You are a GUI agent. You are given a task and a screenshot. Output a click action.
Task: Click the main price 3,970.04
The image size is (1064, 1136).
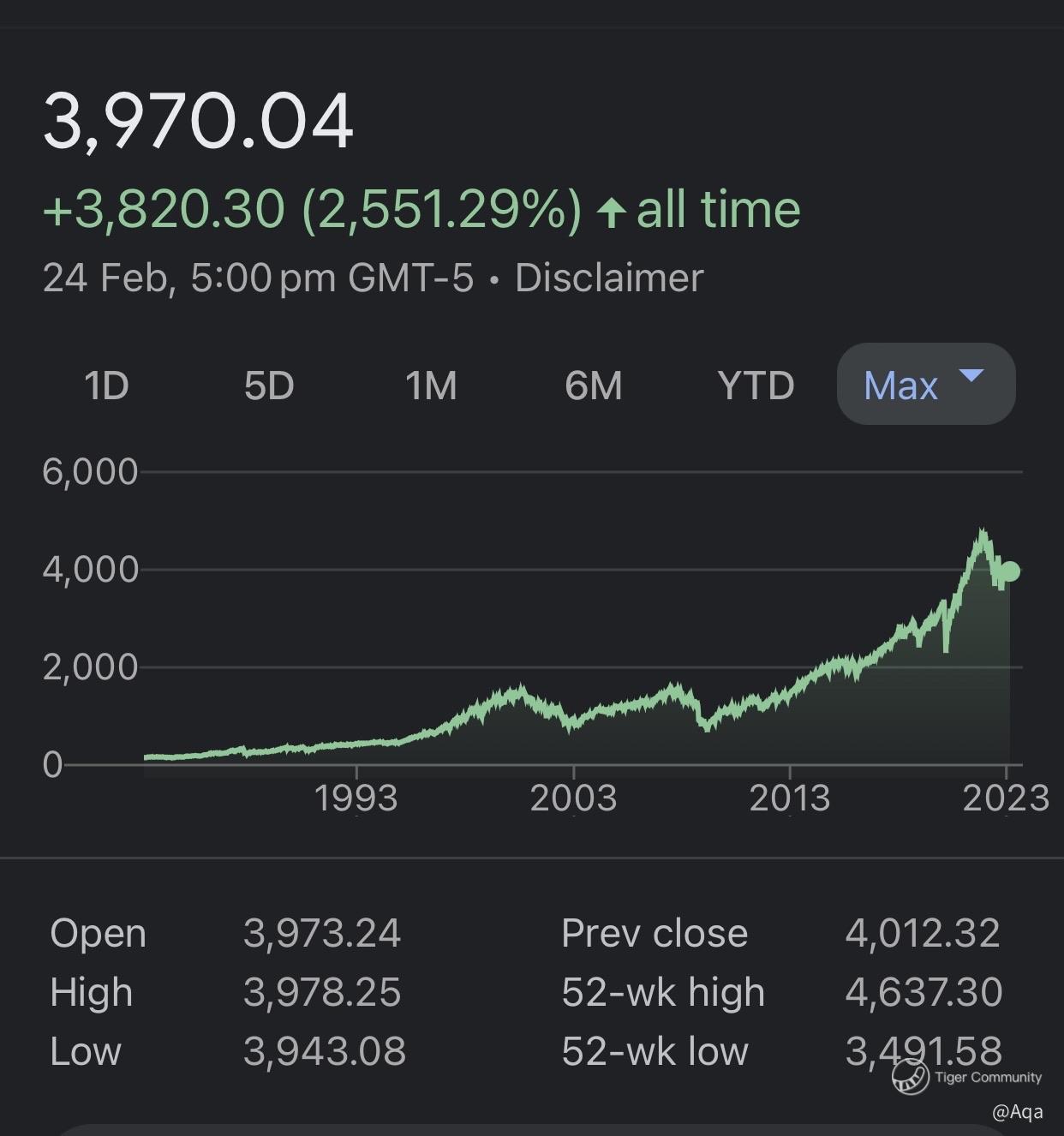point(198,122)
